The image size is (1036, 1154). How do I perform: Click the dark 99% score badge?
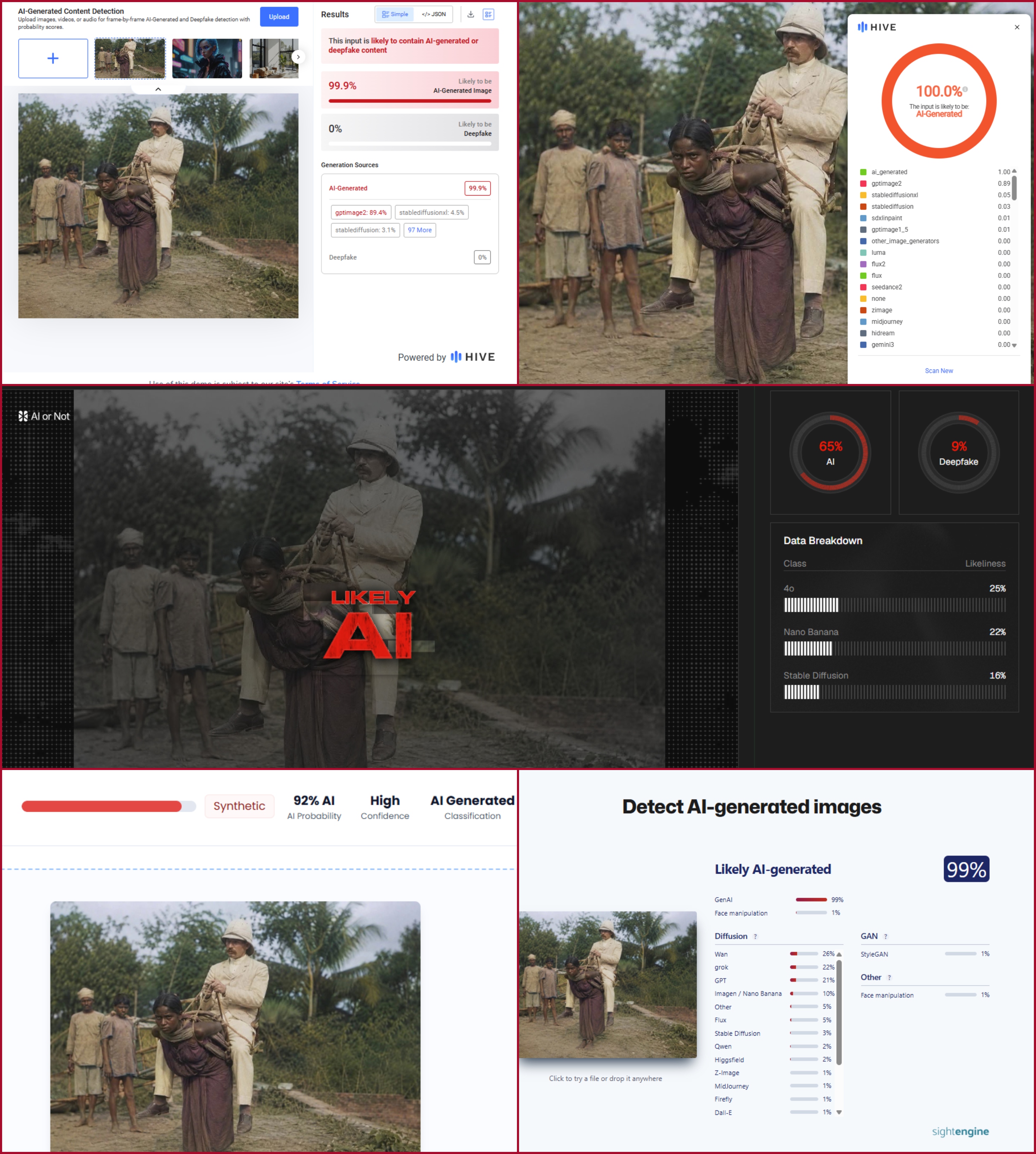(966, 869)
